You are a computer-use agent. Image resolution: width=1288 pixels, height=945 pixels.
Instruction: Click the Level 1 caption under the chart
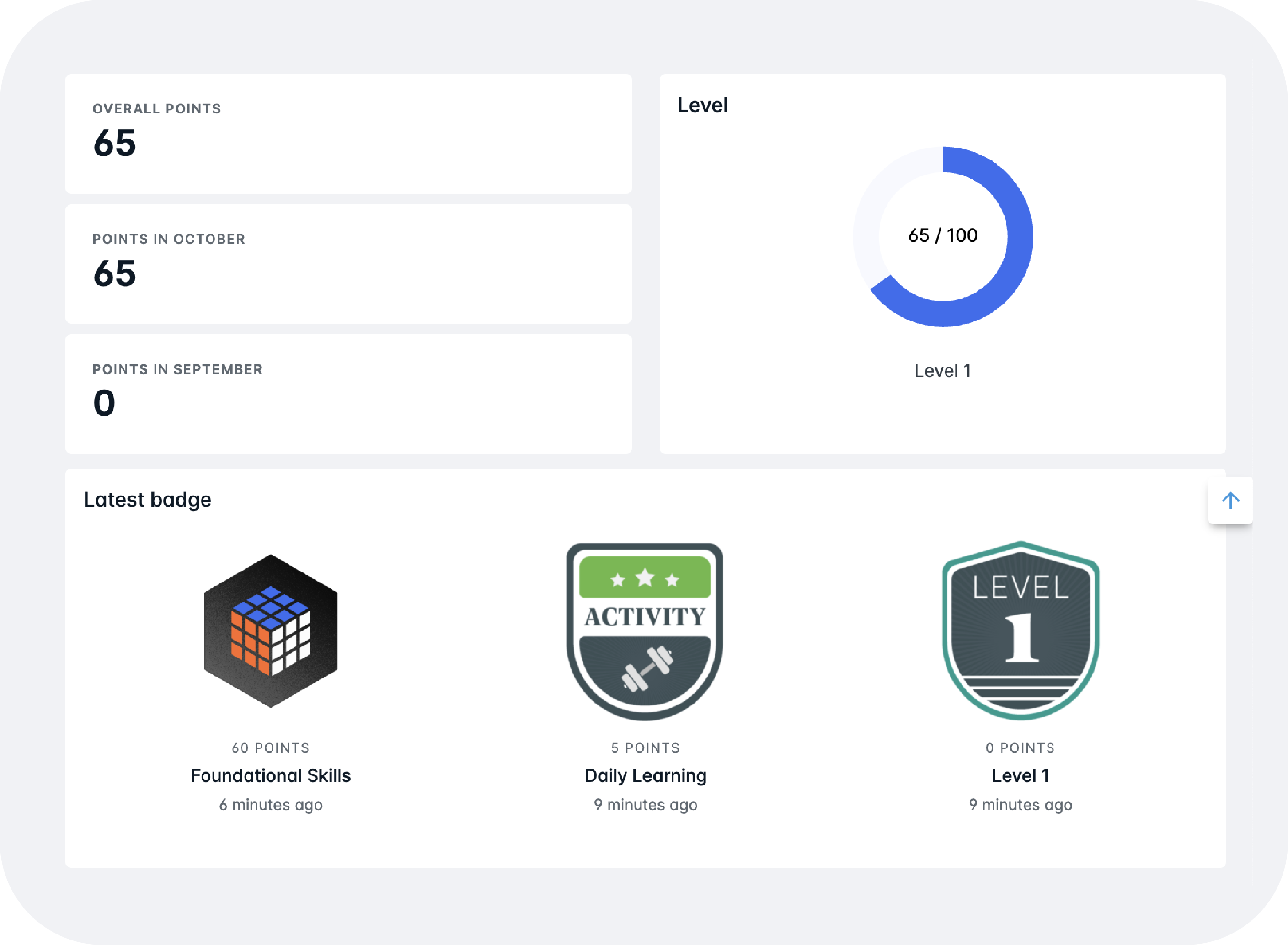coord(942,371)
